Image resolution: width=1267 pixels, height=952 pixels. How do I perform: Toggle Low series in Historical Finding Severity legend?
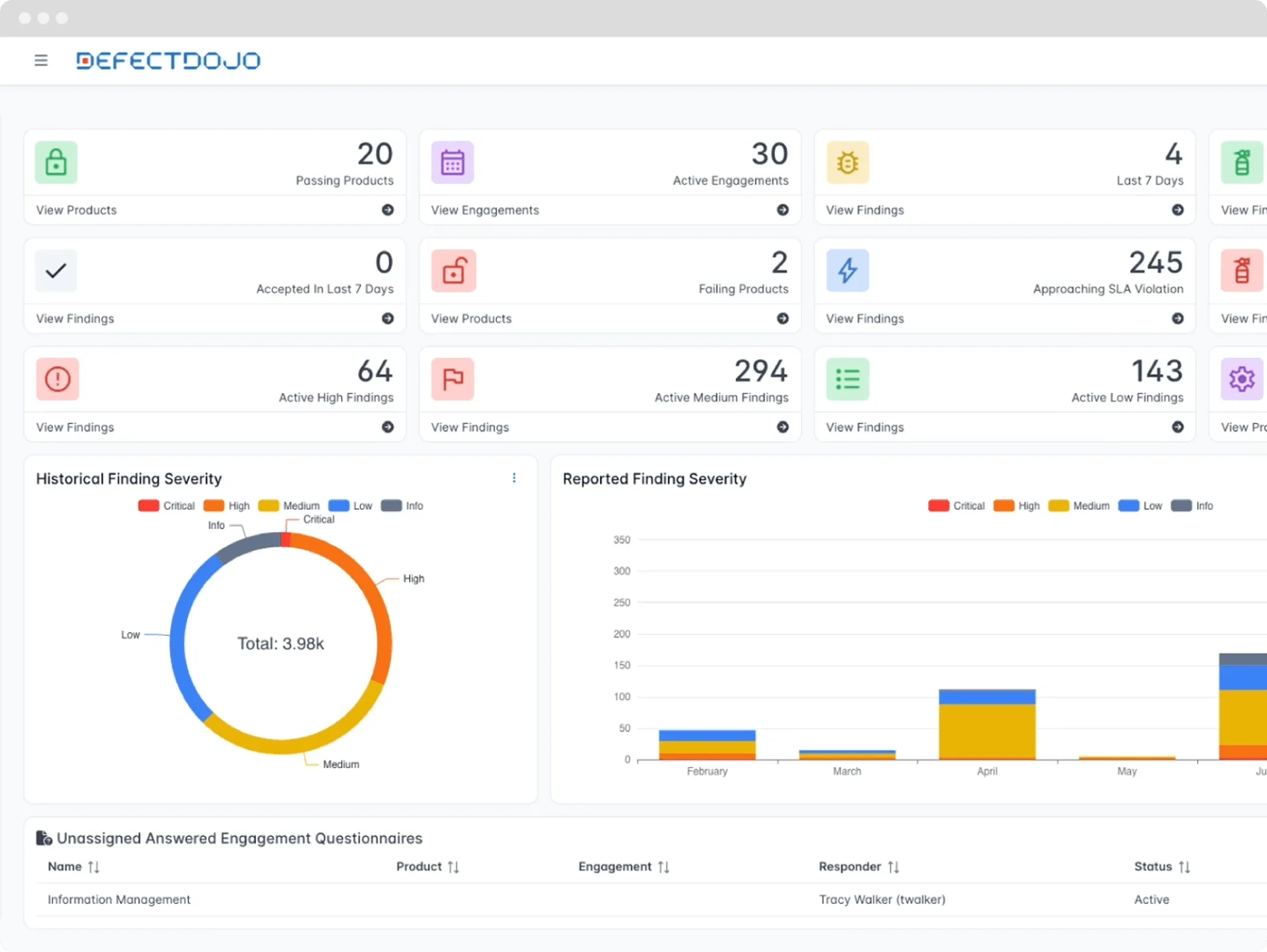pos(350,506)
